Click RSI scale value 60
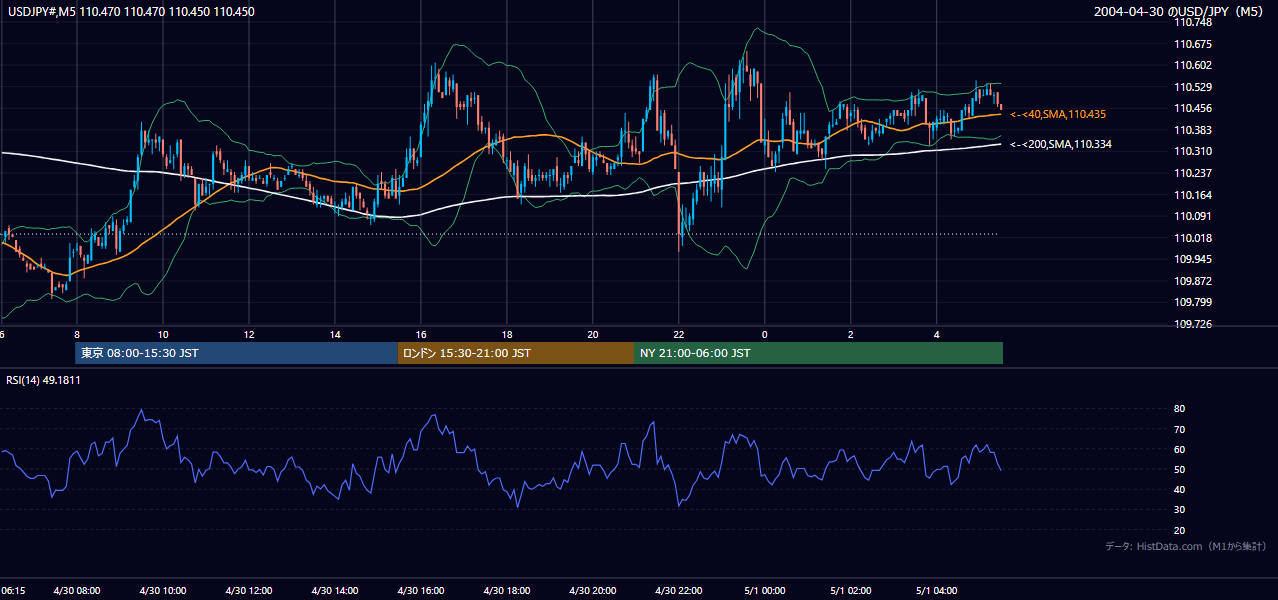Image resolution: width=1278 pixels, height=600 pixels. 1180,450
